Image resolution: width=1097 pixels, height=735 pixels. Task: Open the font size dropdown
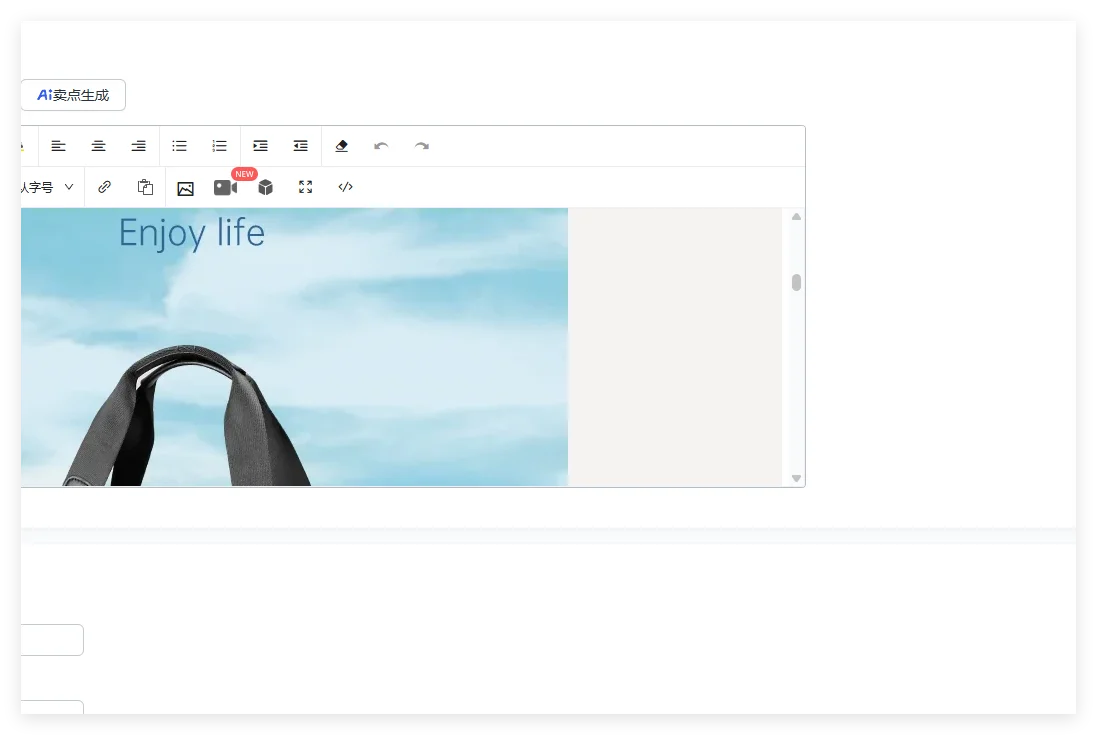(48, 187)
